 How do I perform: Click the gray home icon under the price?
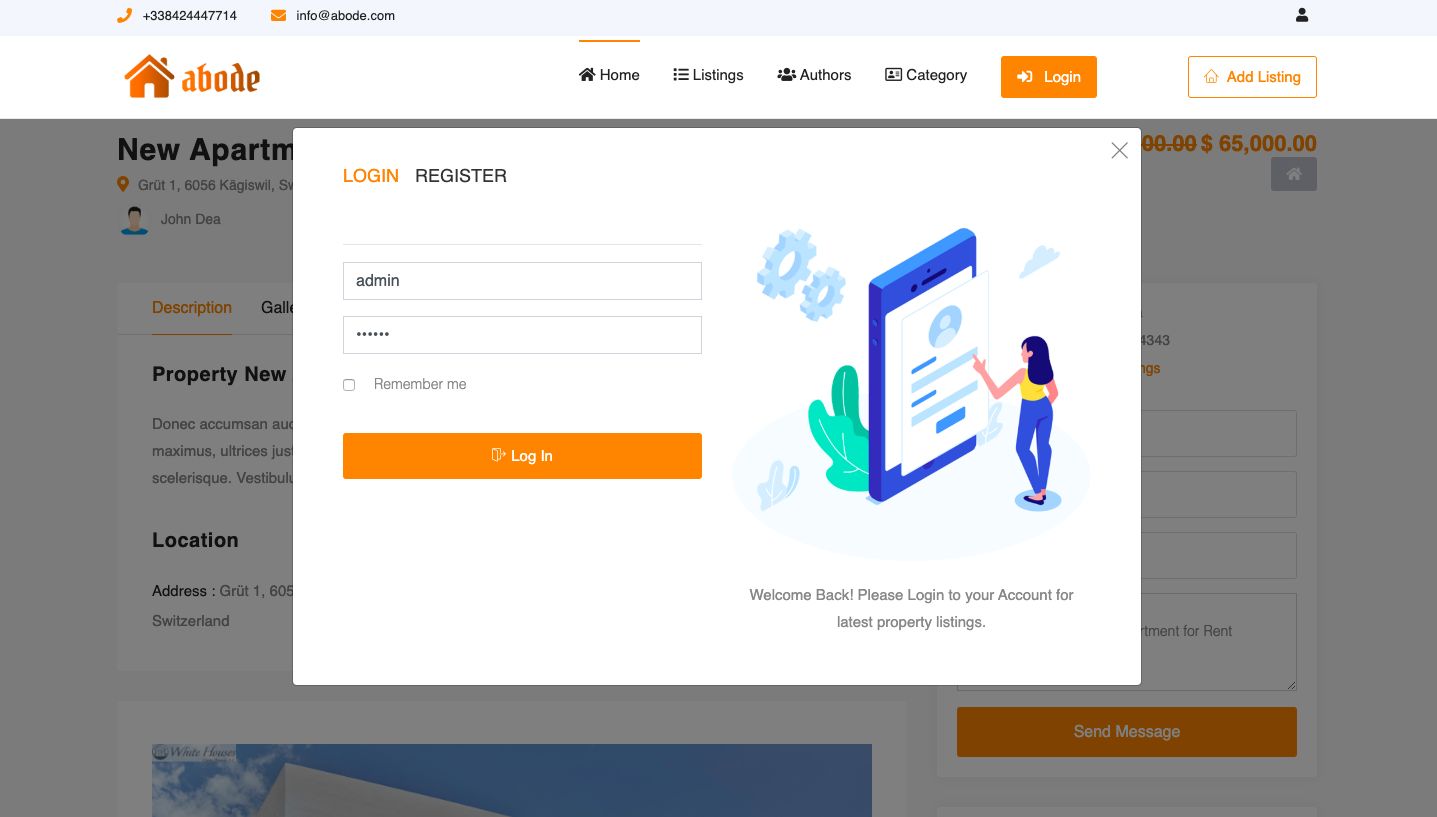coord(1293,174)
